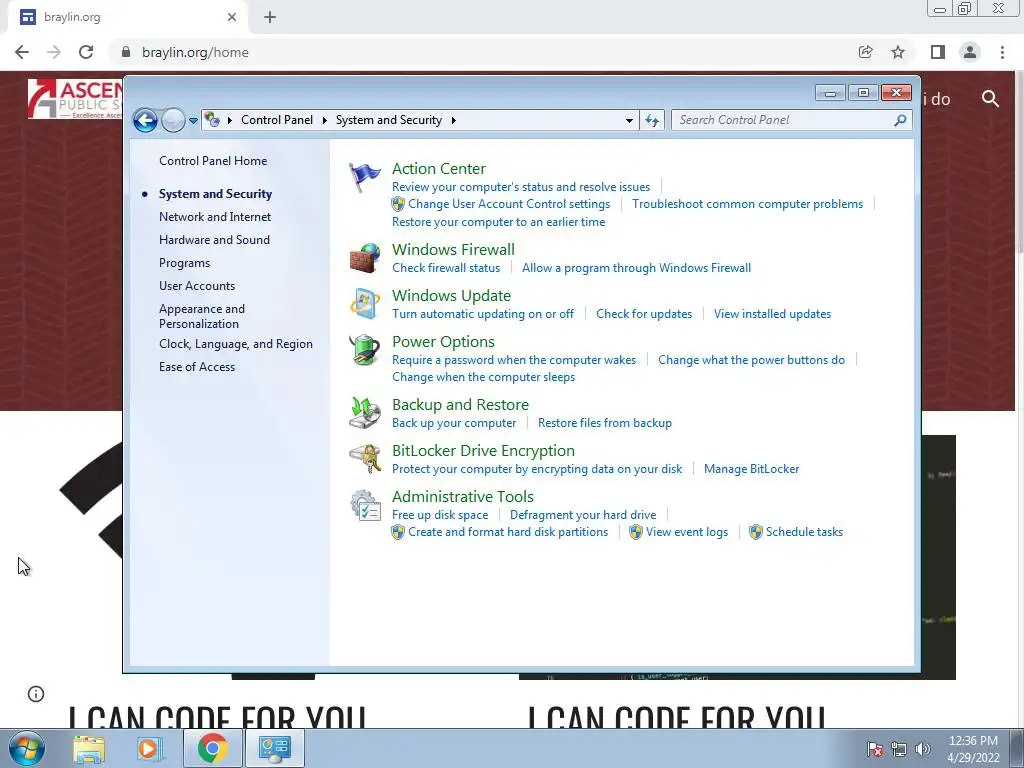The image size is (1024, 768).
Task: Close the braylin.org tab
Action: [232, 17]
